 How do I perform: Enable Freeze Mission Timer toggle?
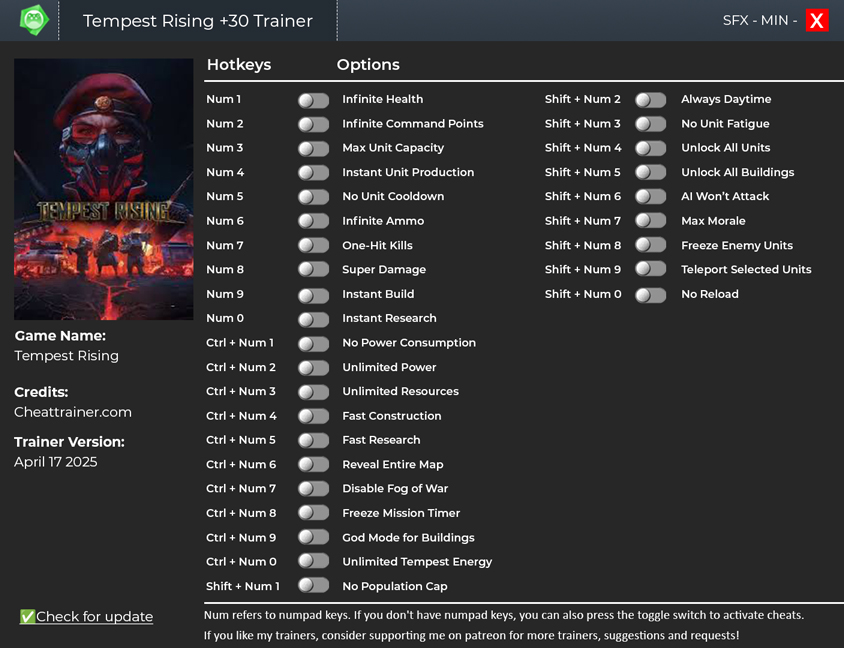[x=313, y=513]
